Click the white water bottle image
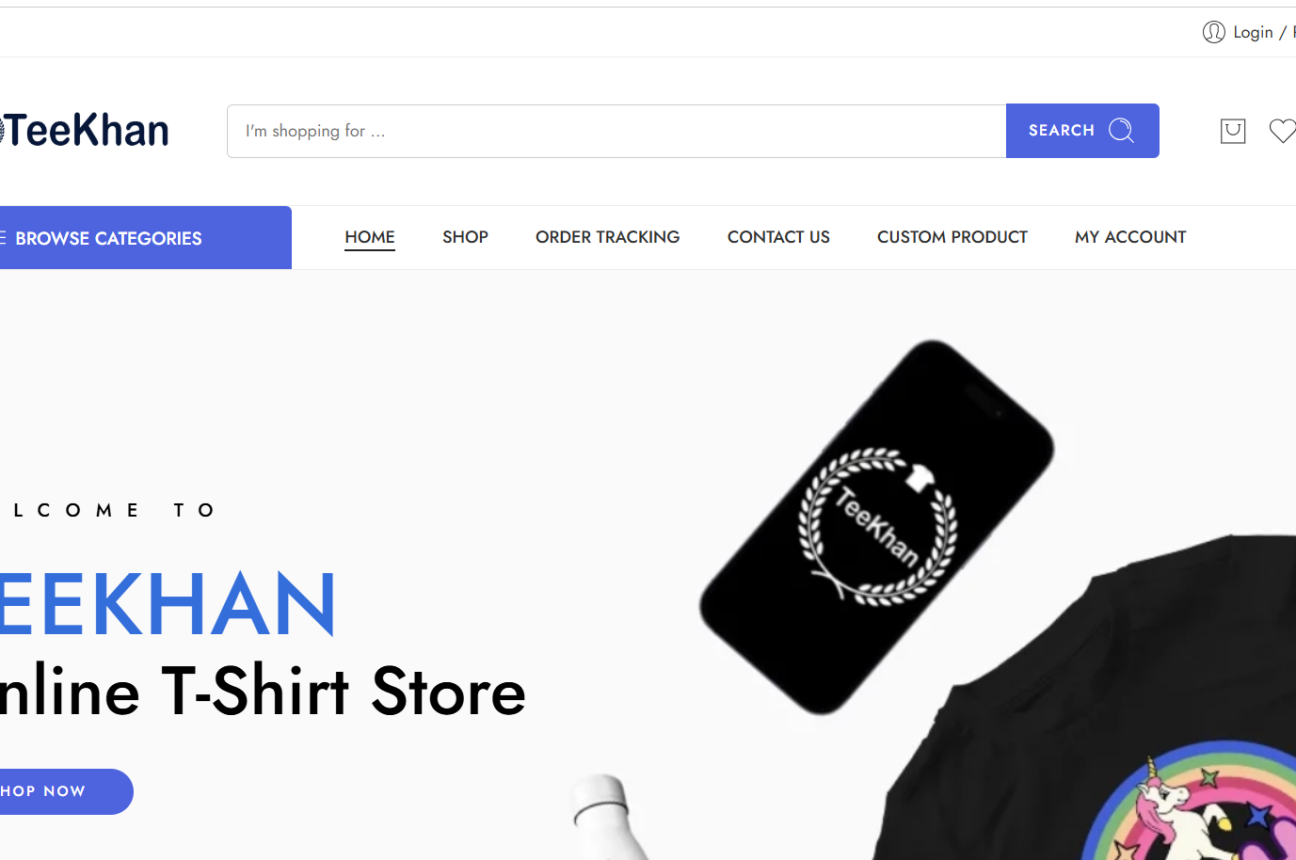The image size is (1296, 860). pos(607,817)
